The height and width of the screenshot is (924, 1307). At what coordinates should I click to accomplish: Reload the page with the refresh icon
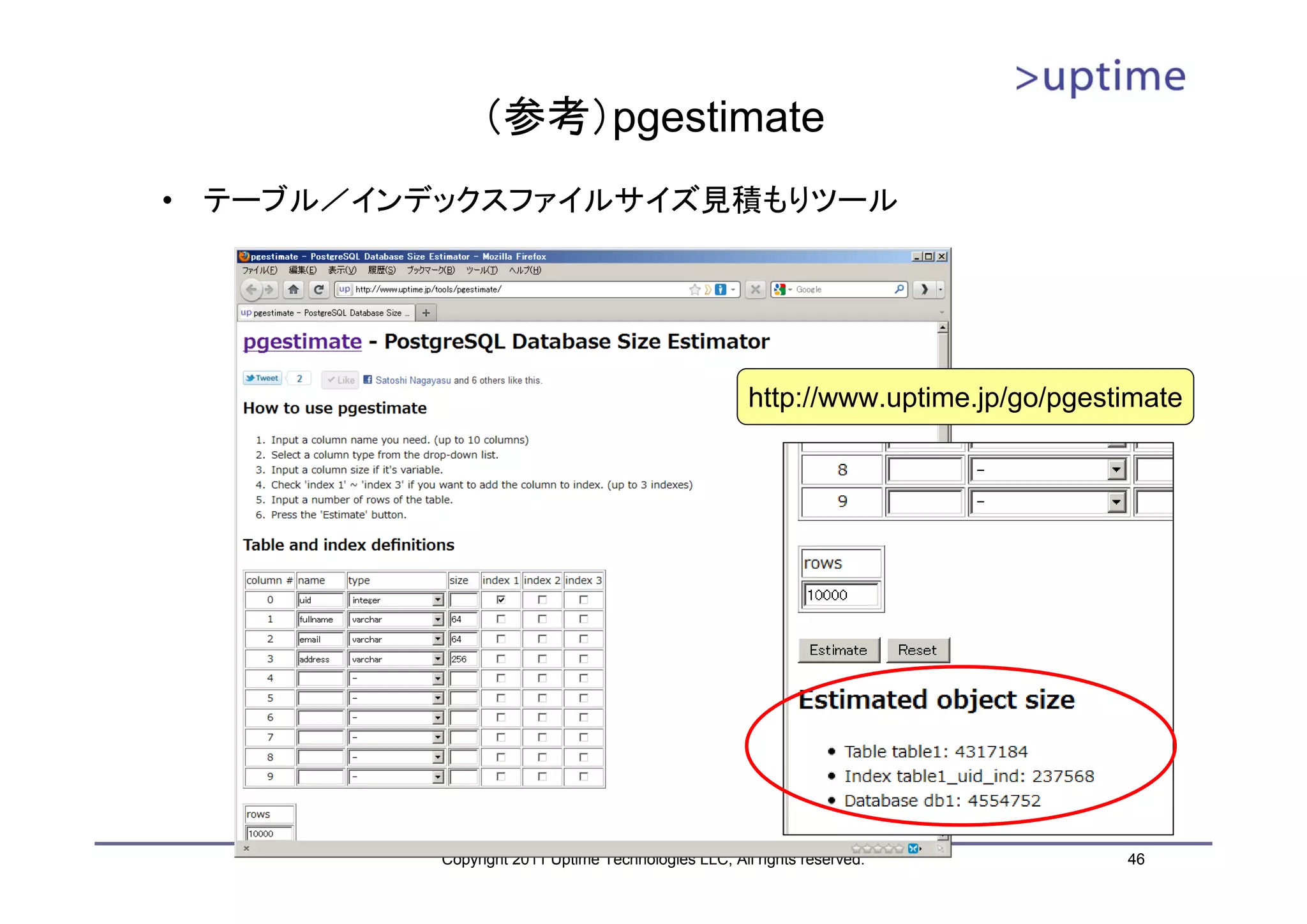pos(318,290)
